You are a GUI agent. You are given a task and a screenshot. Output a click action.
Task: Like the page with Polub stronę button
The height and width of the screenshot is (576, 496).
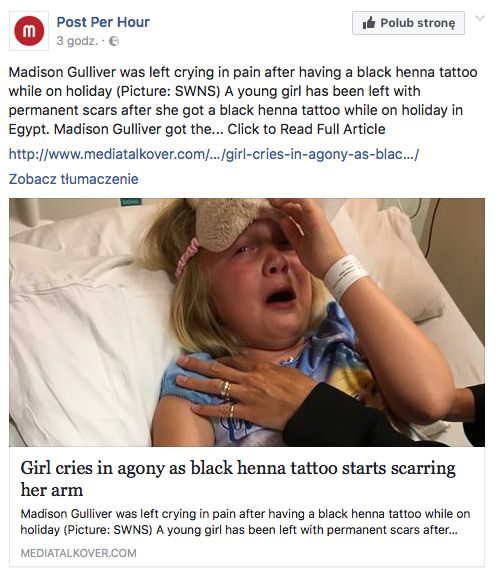408,23
